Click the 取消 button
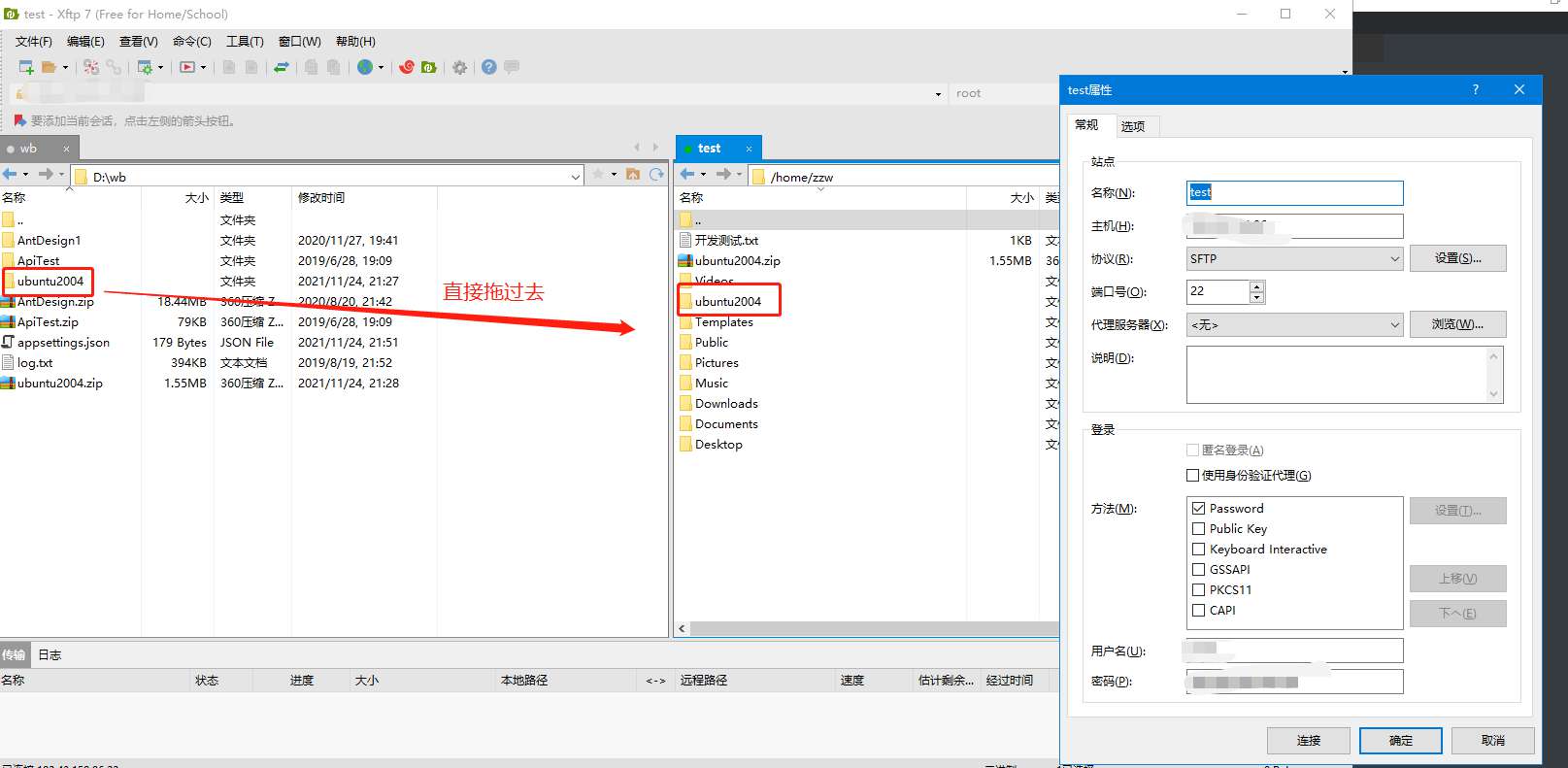1568x768 pixels. (x=1492, y=740)
